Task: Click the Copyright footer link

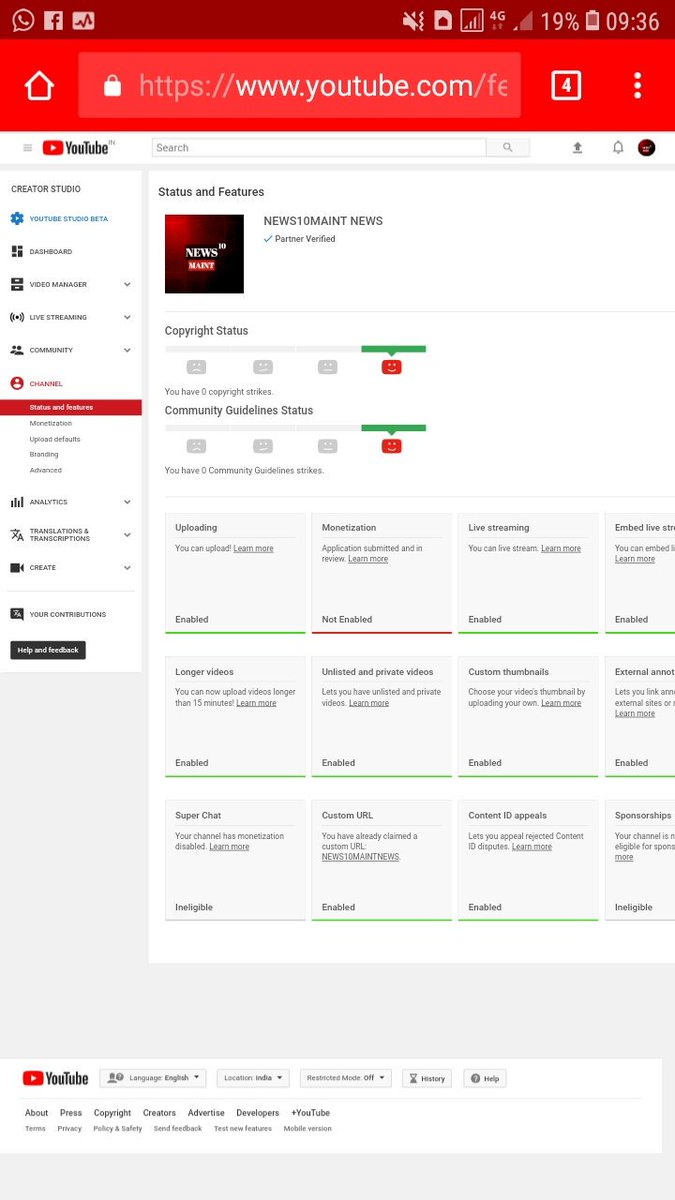Action: pos(112,1113)
